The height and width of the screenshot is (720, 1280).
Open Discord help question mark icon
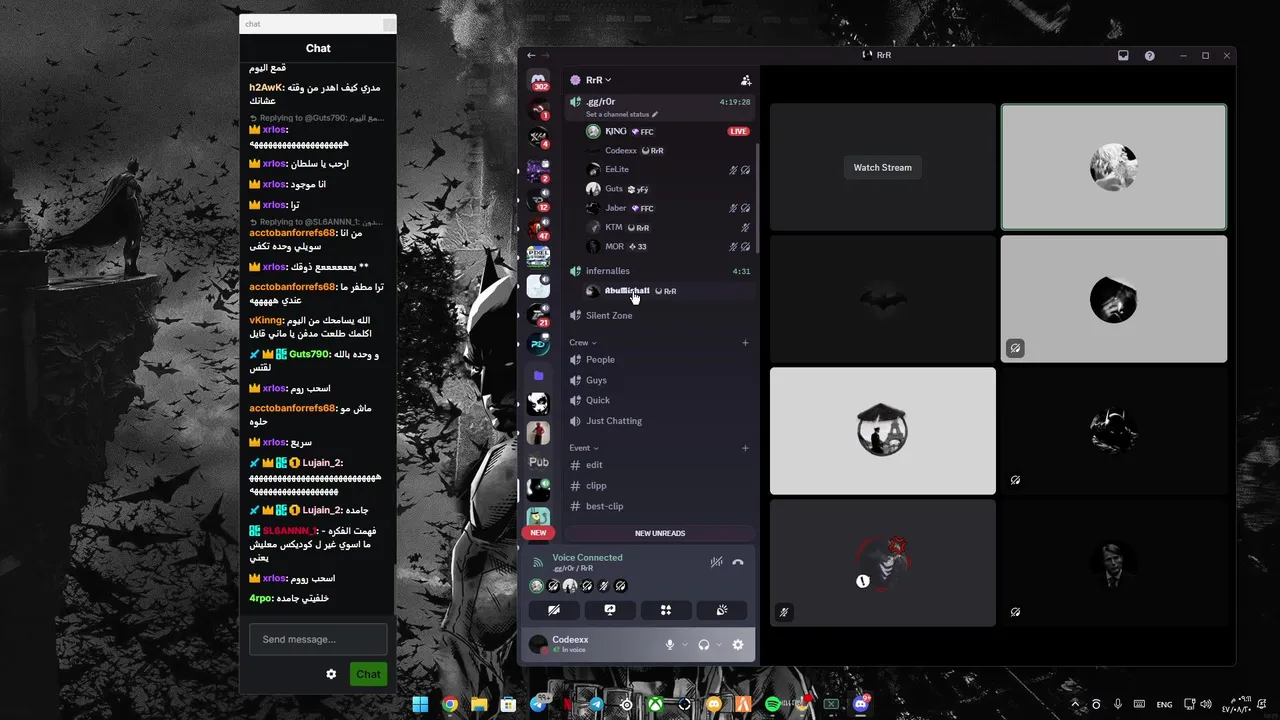(x=1149, y=55)
